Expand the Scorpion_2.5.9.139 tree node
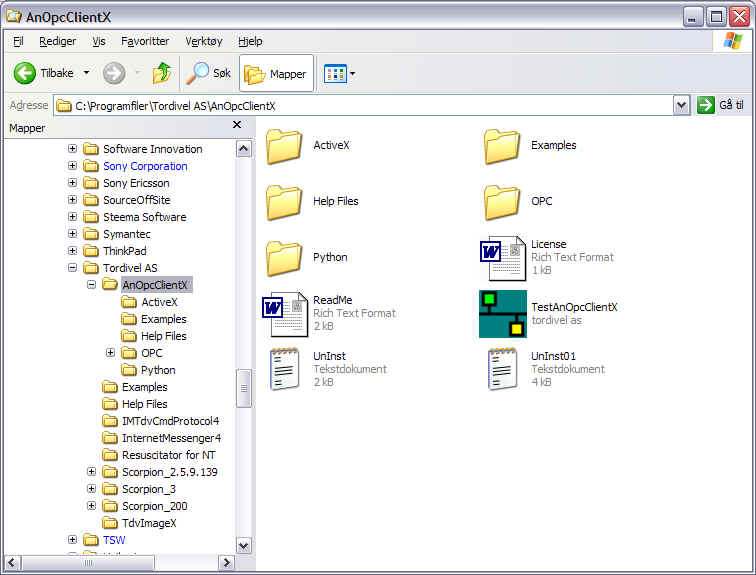This screenshot has width=756, height=575. click(x=91, y=471)
